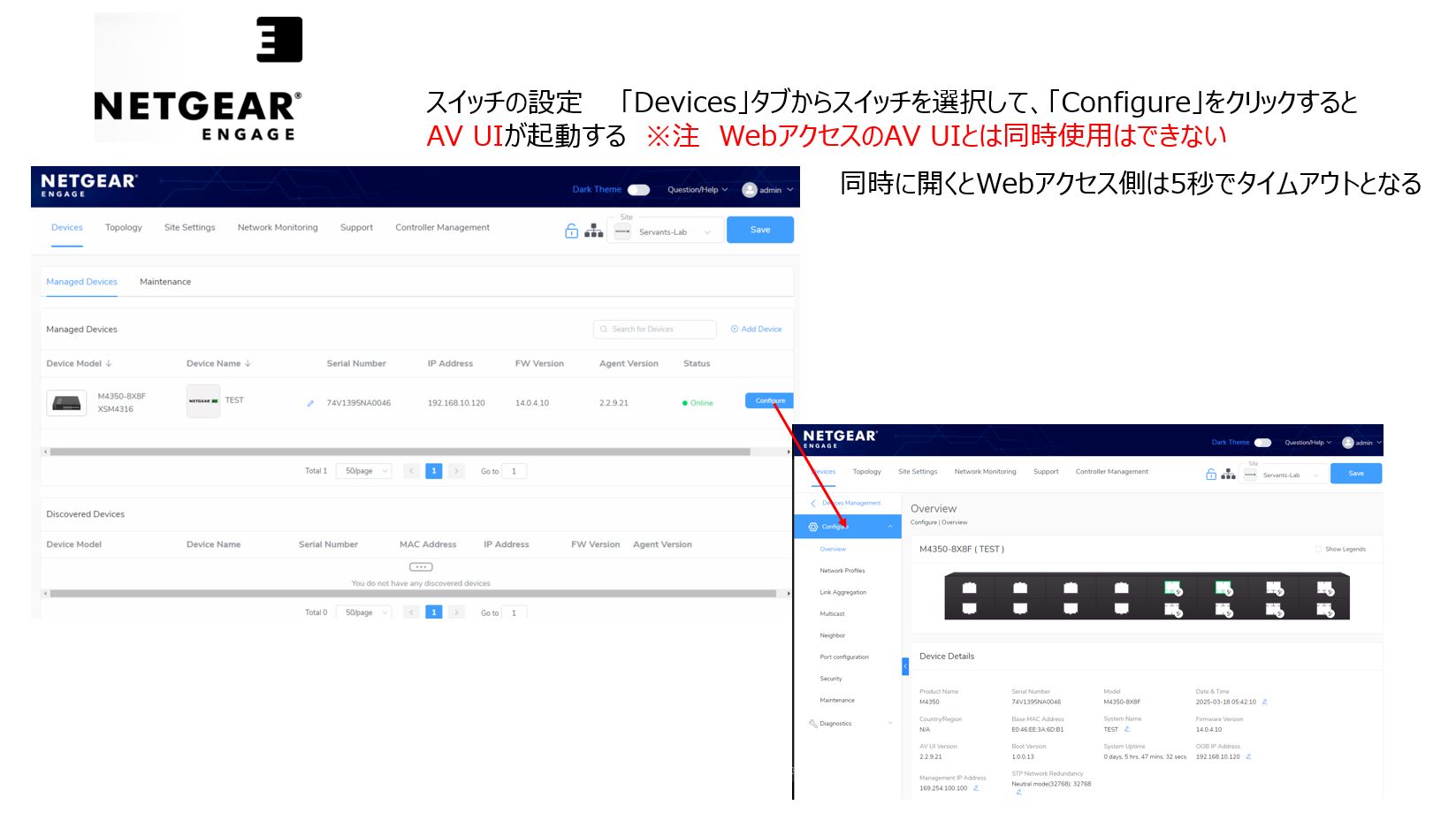Collapse the Configure section chevron
Viewport: 1456px width, 813px height.
tap(890, 527)
